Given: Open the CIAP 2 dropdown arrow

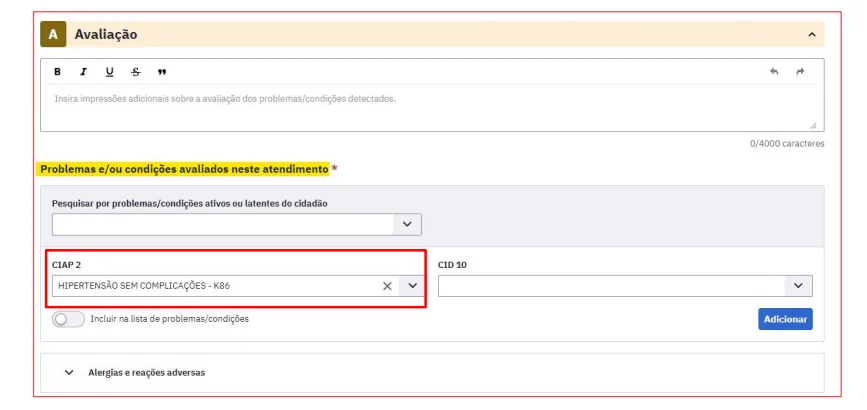Looking at the screenshot, I should tap(412, 286).
